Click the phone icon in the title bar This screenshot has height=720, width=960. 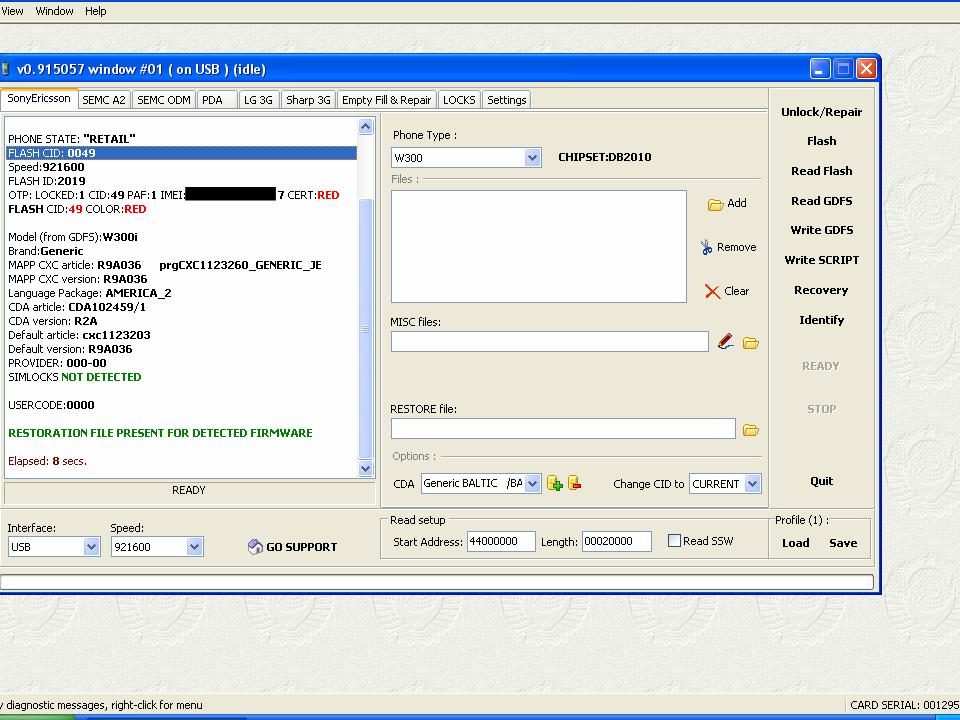tap(5, 69)
